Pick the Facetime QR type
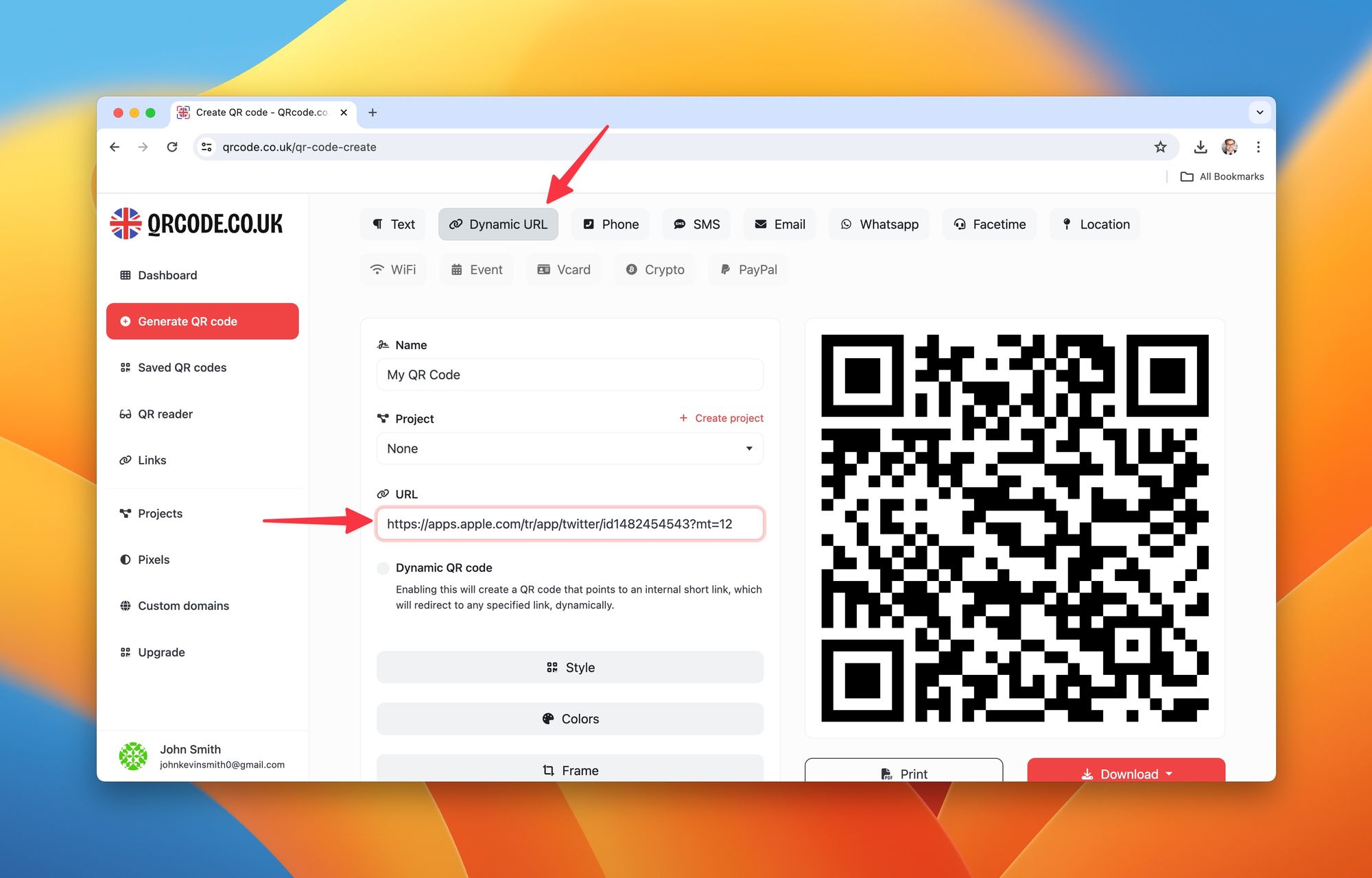 tap(990, 224)
